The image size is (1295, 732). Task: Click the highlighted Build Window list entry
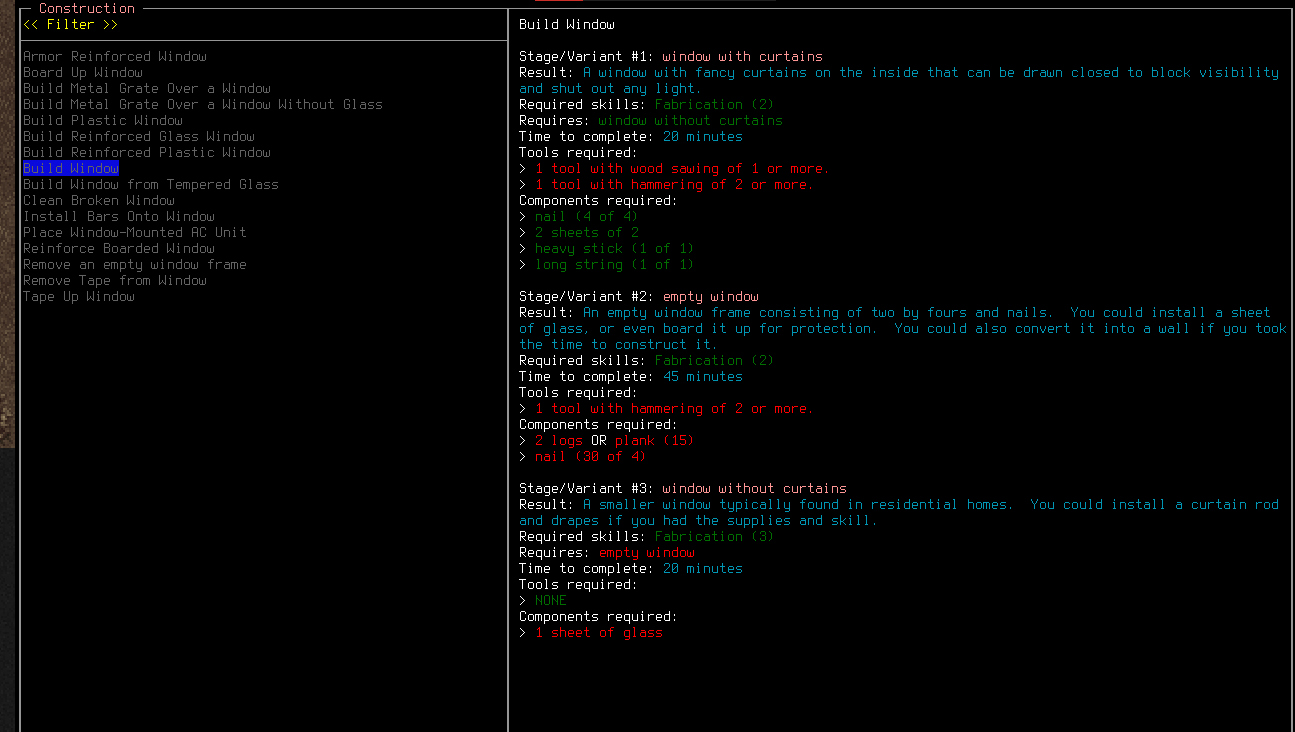[x=71, y=168]
